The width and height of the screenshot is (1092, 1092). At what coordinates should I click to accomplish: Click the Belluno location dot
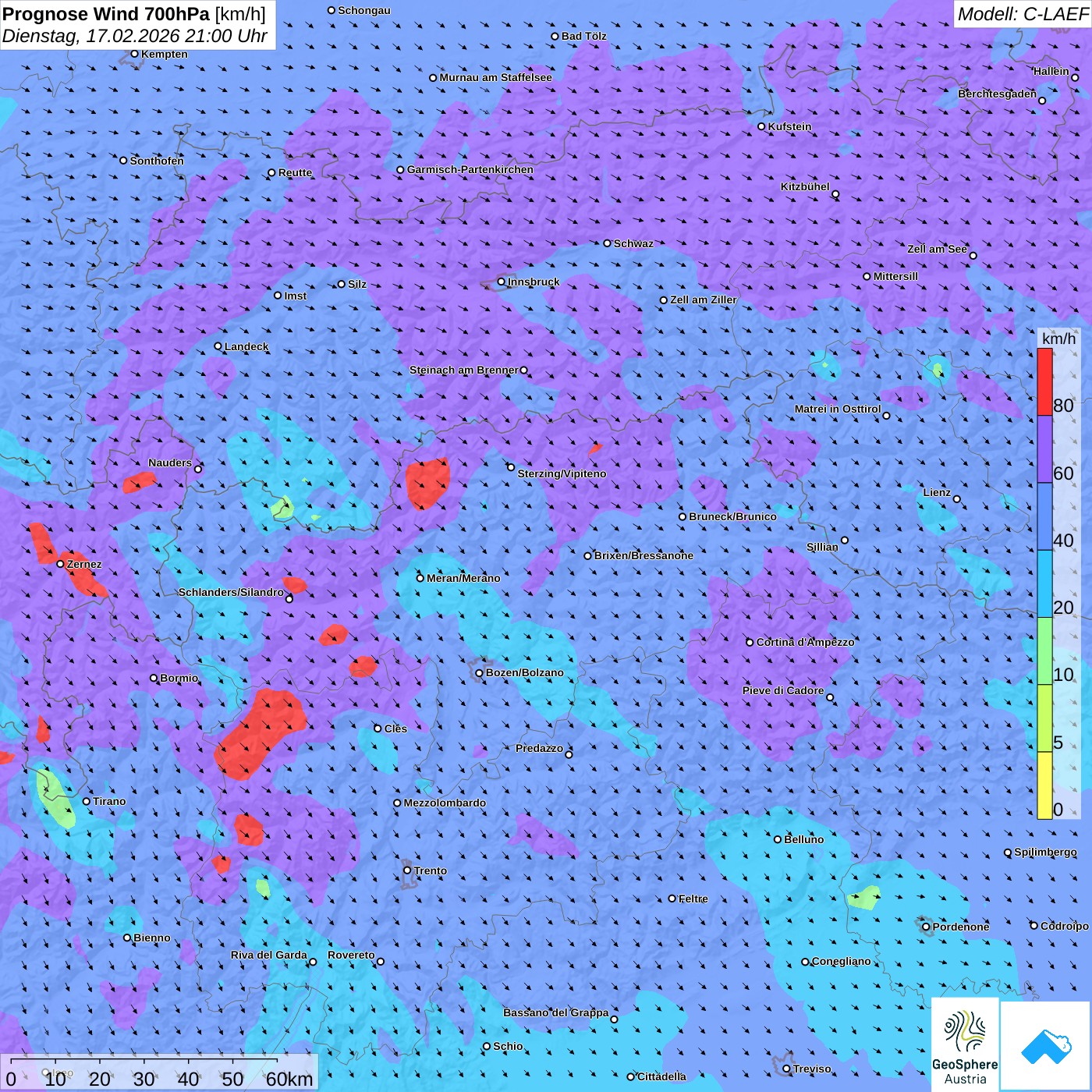click(x=778, y=839)
